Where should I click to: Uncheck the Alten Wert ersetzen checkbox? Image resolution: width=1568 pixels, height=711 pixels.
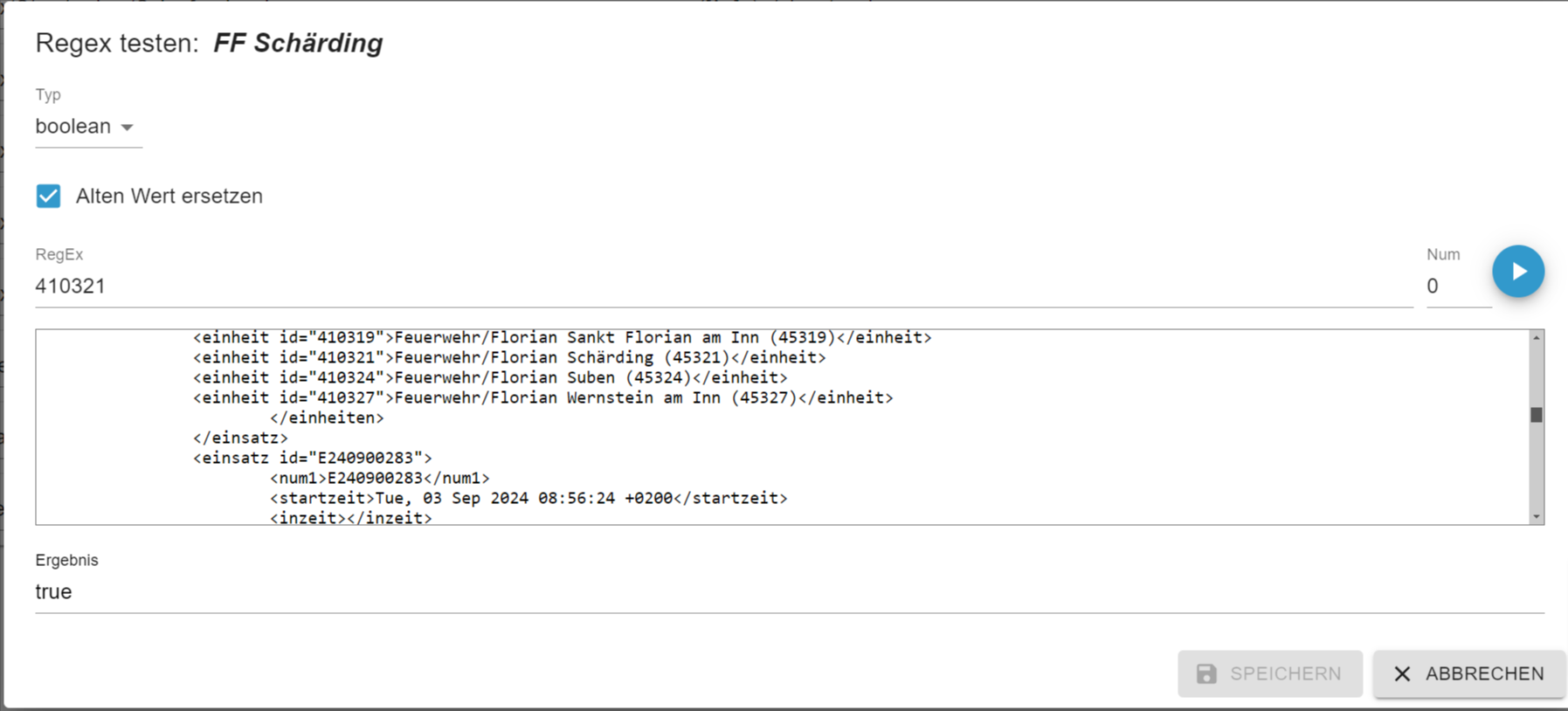(49, 196)
